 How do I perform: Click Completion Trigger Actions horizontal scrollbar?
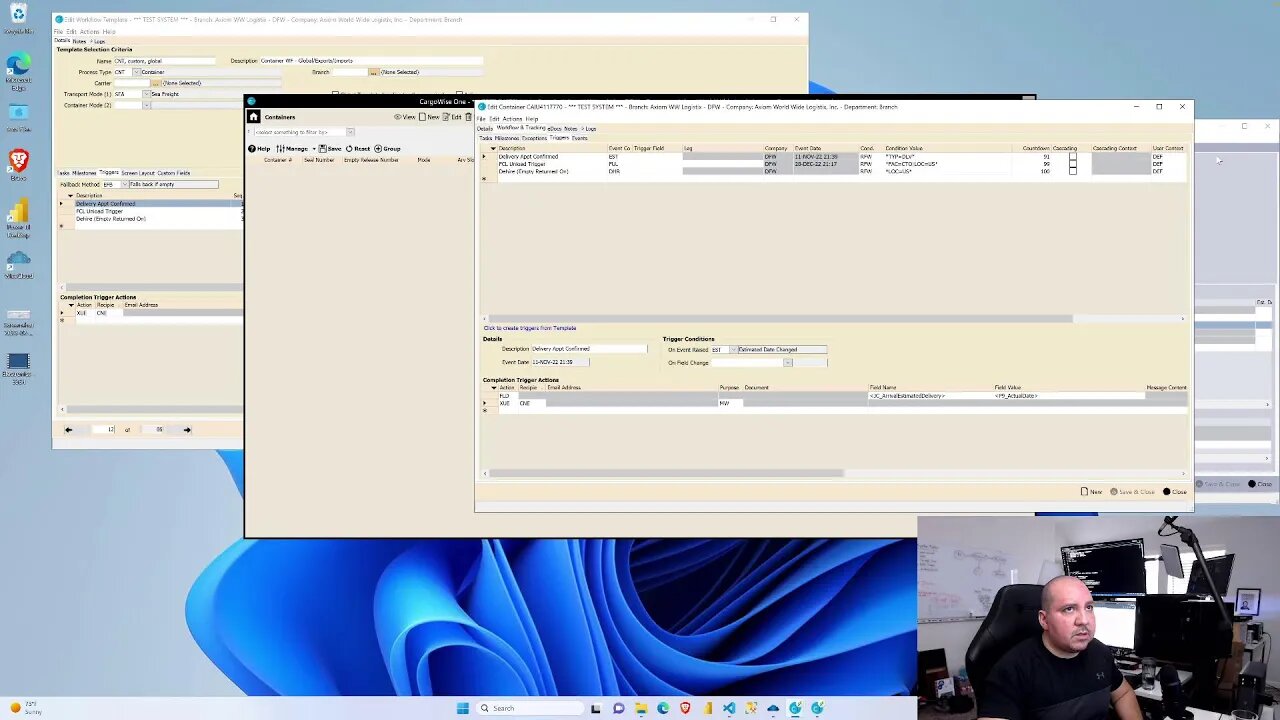coord(666,473)
